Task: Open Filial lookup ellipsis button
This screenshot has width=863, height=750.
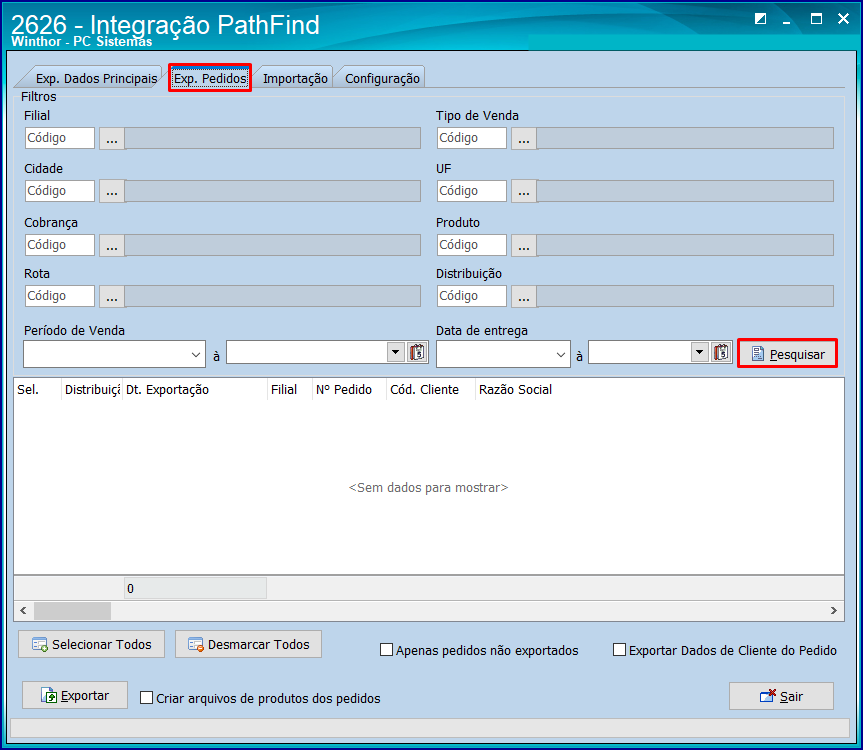Action: [x=112, y=139]
